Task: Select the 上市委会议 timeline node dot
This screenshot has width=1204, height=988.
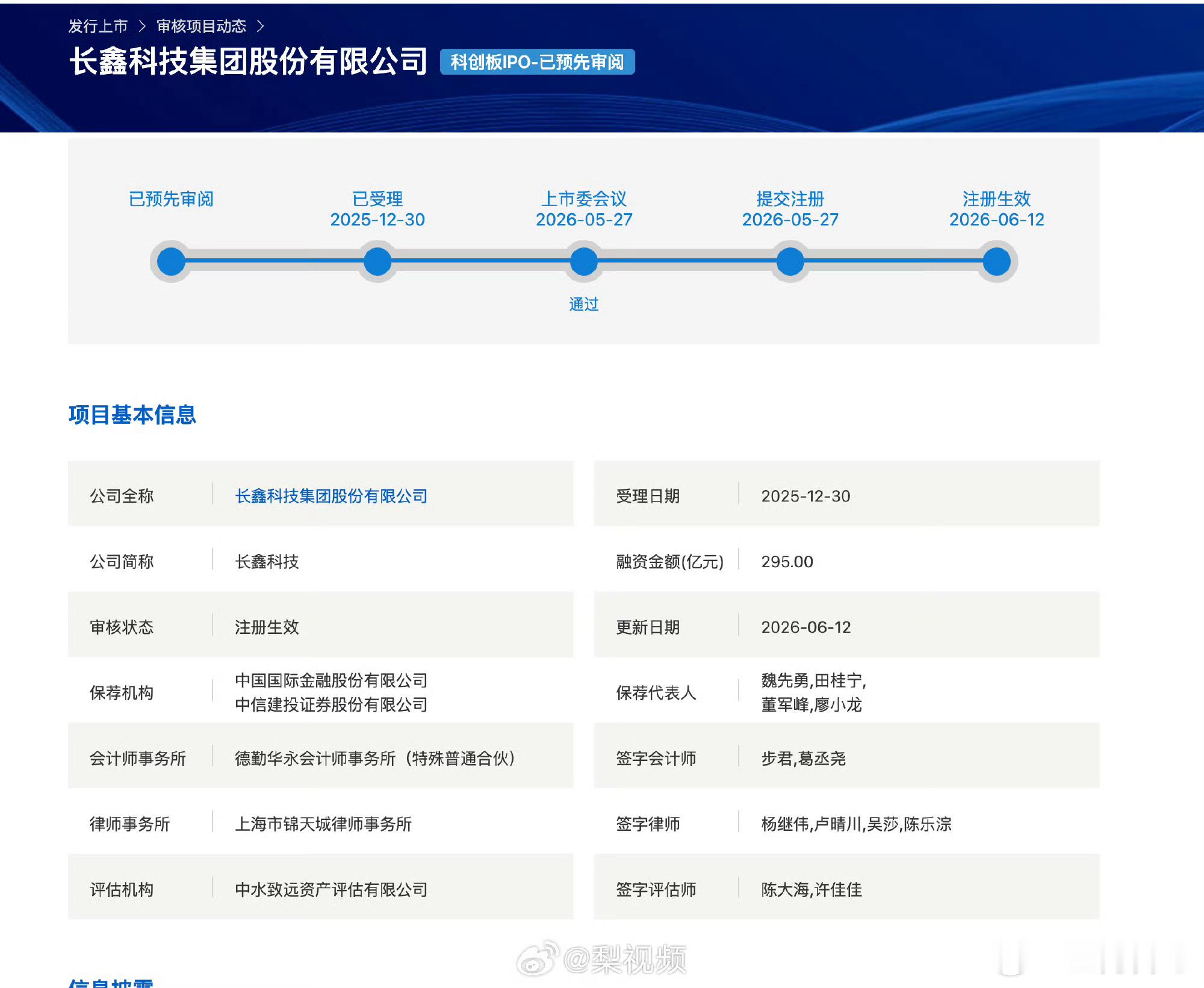Action: pos(584,262)
